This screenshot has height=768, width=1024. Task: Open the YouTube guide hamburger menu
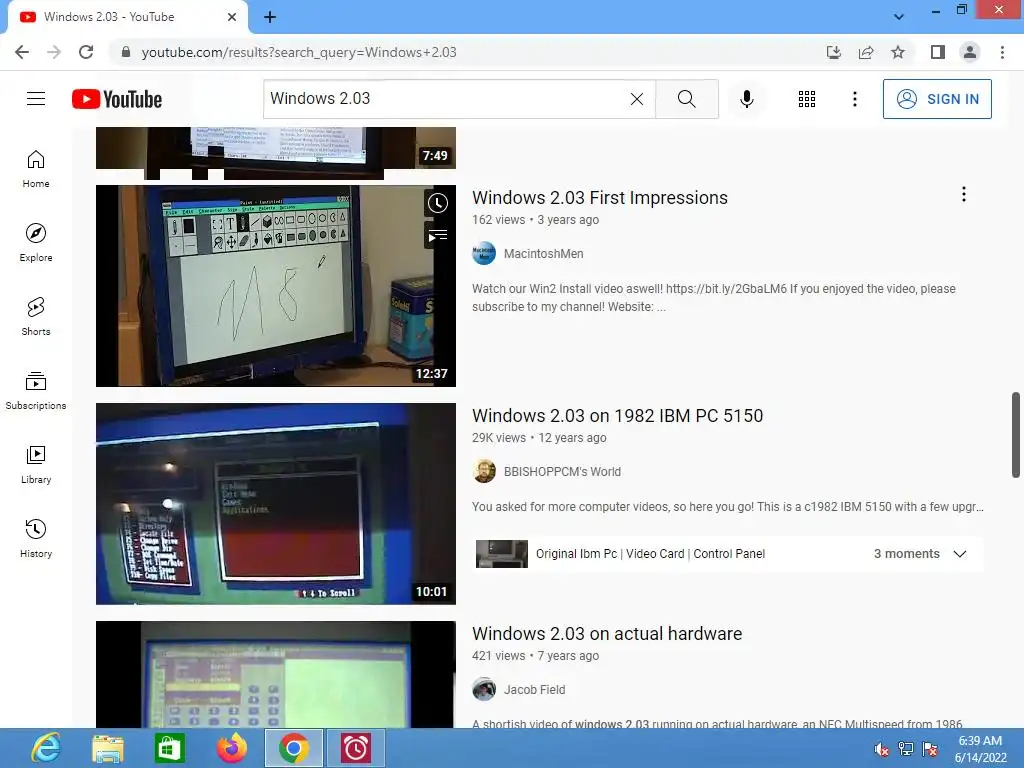click(36, 99)
